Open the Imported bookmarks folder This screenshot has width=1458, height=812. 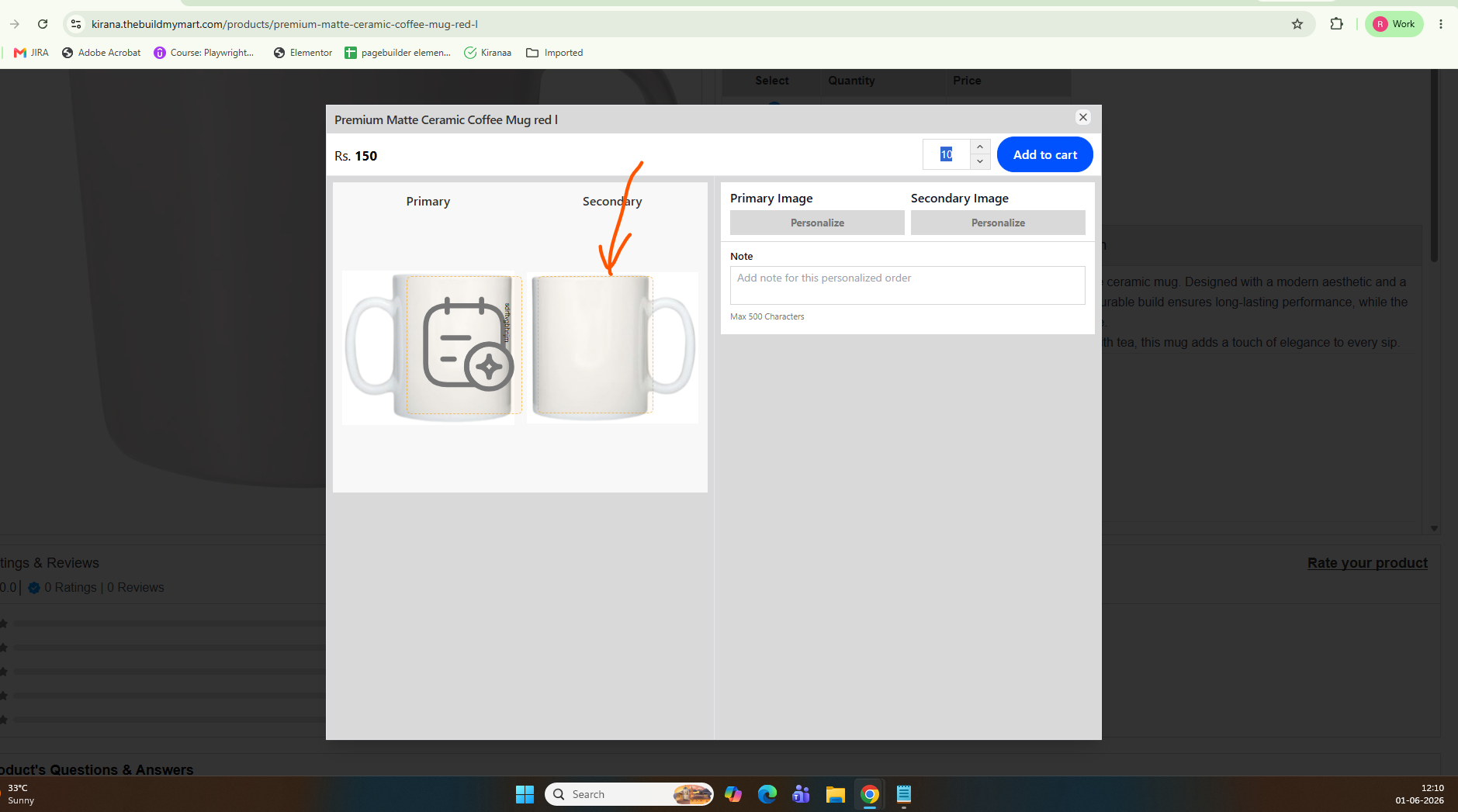pos(554,53)
